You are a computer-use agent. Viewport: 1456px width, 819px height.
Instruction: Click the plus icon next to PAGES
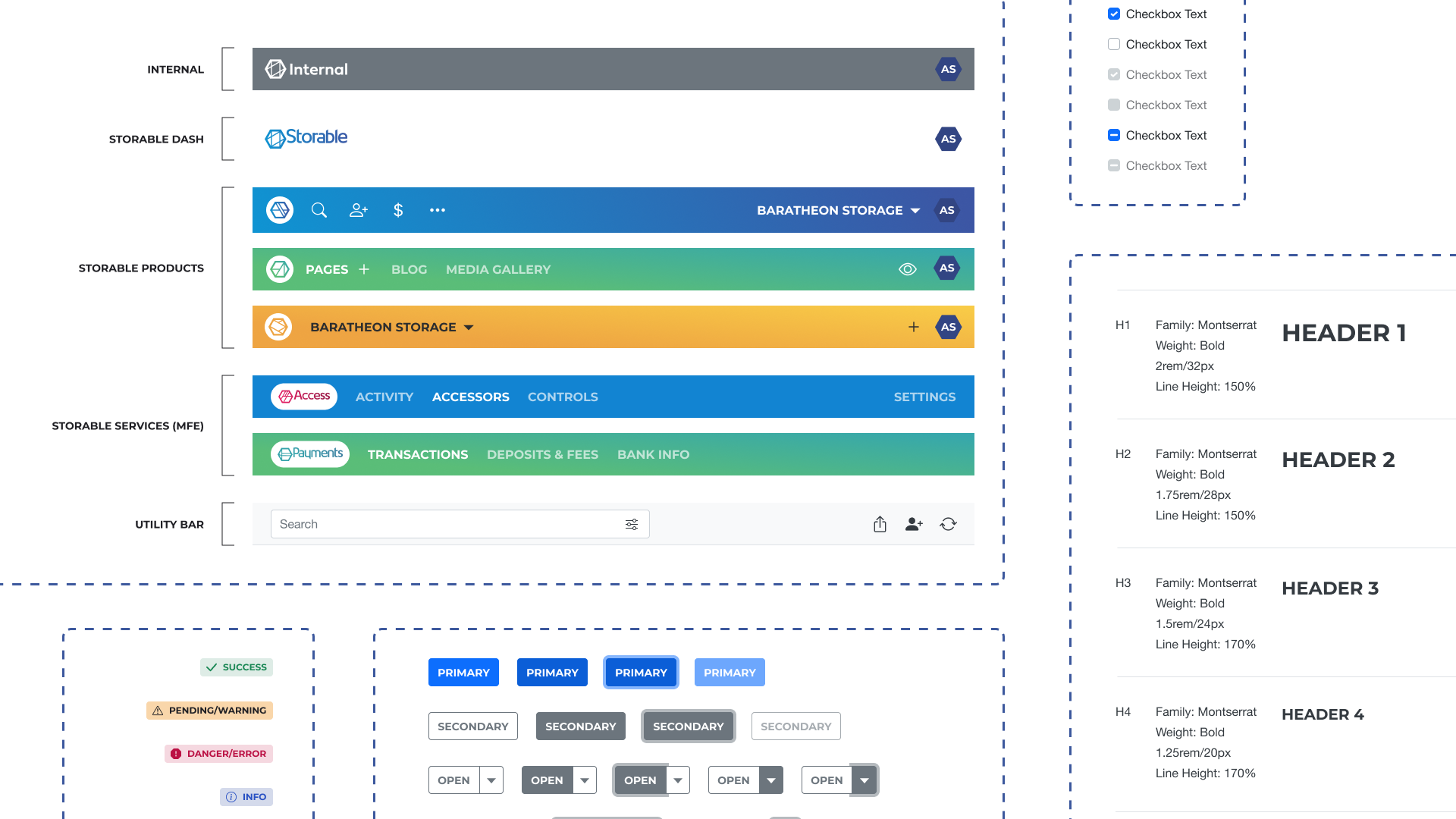tap(365, 268)
